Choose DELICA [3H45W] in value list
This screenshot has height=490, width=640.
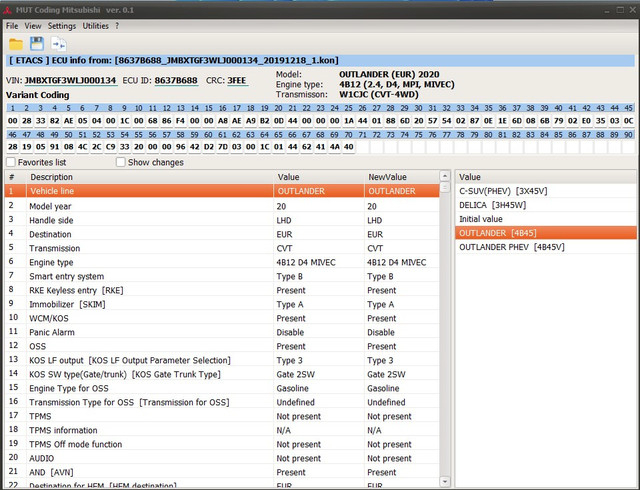494,204
